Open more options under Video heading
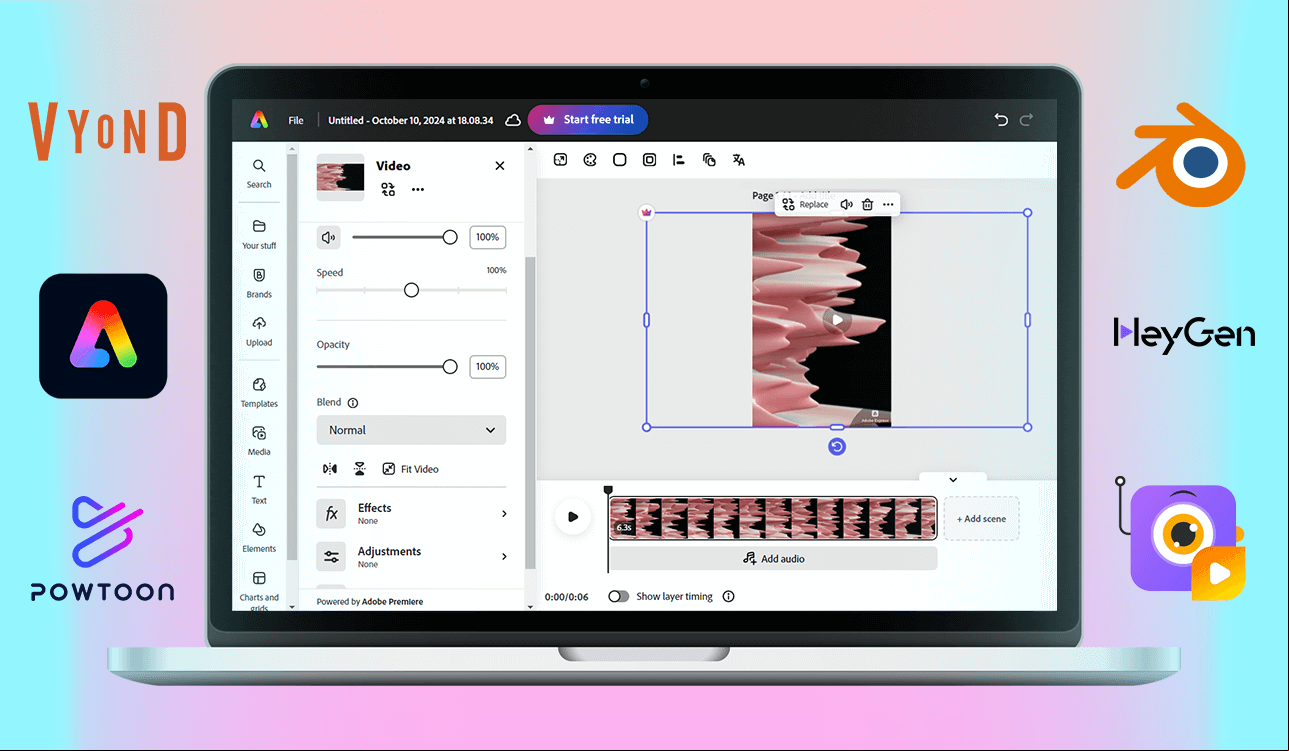This screenshot has width=1289, height=751. click(418, 189)
